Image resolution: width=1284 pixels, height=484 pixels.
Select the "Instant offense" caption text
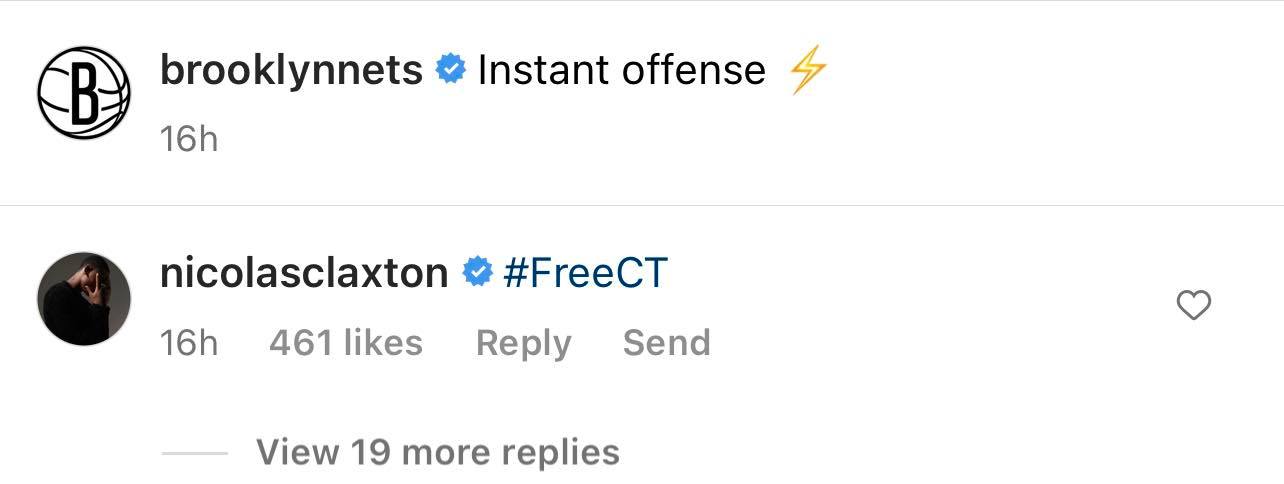(621, 70)
